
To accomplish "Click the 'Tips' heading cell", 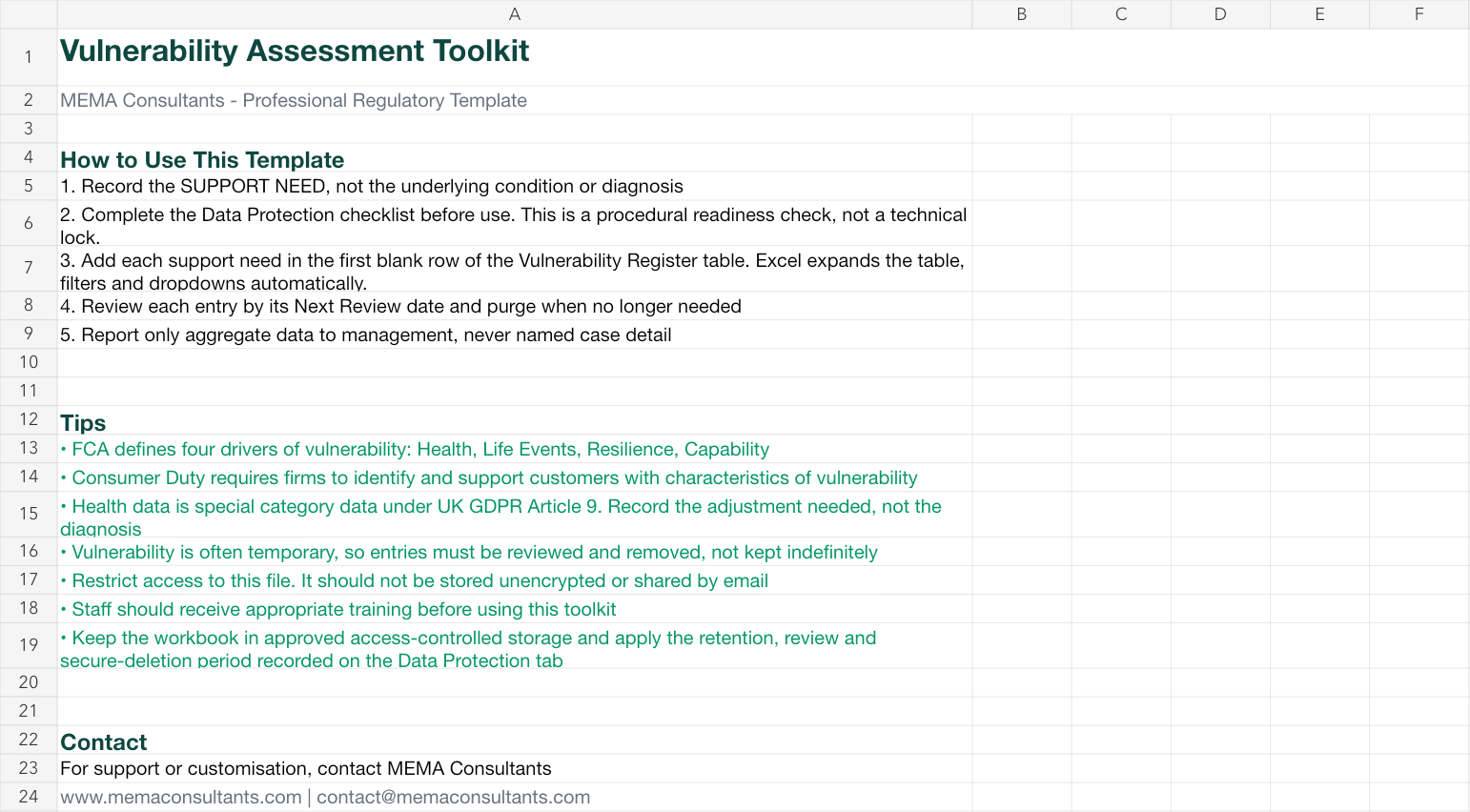I will click(515, 419).
